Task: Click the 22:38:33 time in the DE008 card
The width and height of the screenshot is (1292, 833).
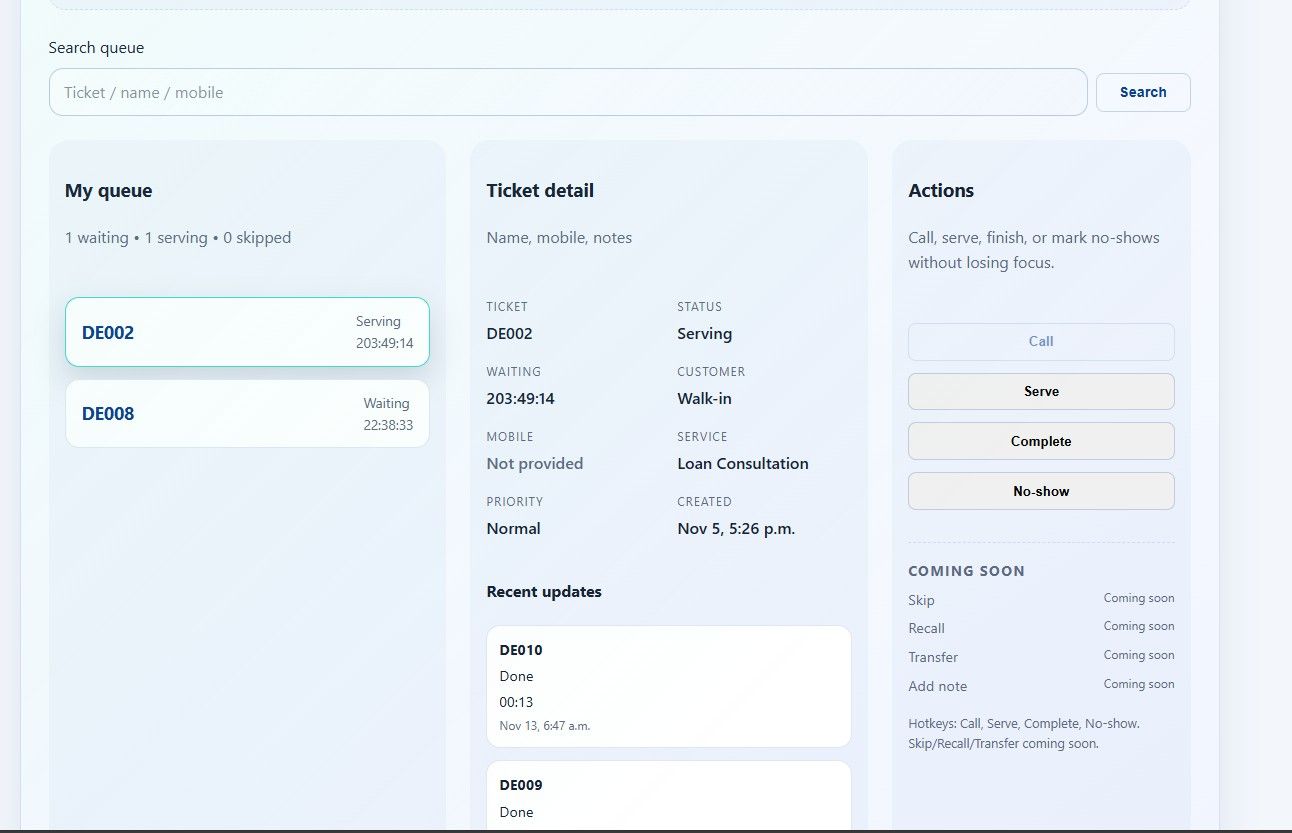Action: point(388,425)
